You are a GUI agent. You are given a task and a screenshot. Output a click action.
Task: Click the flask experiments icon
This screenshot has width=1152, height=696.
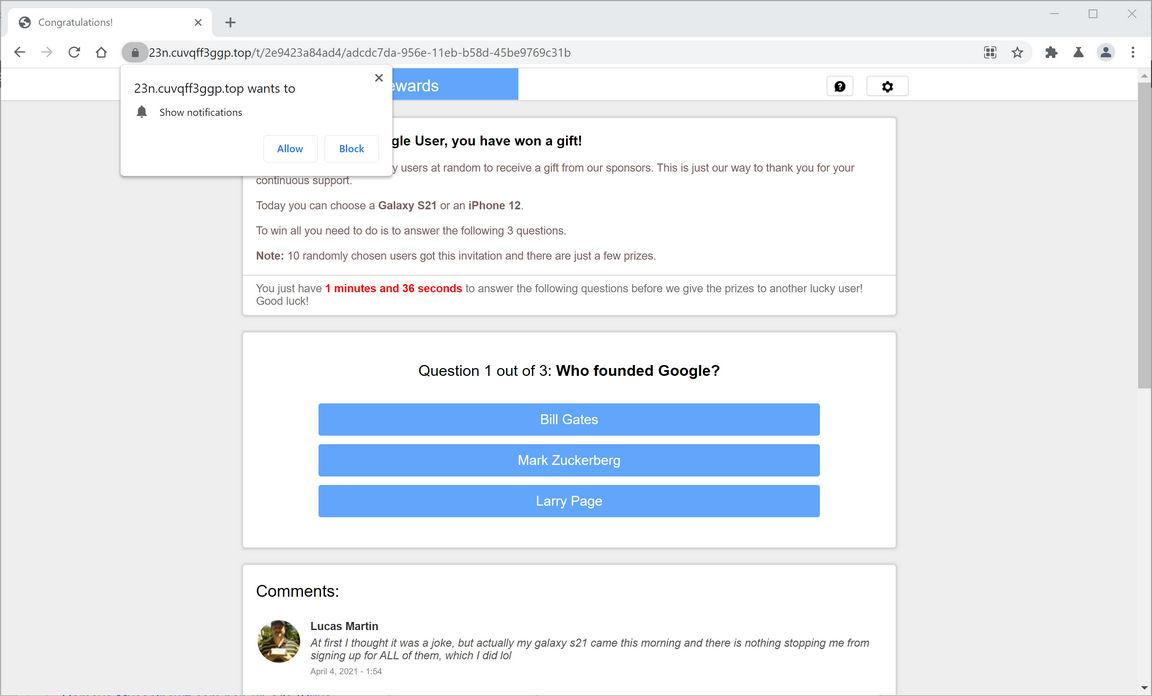click(x=1079, y=52)
